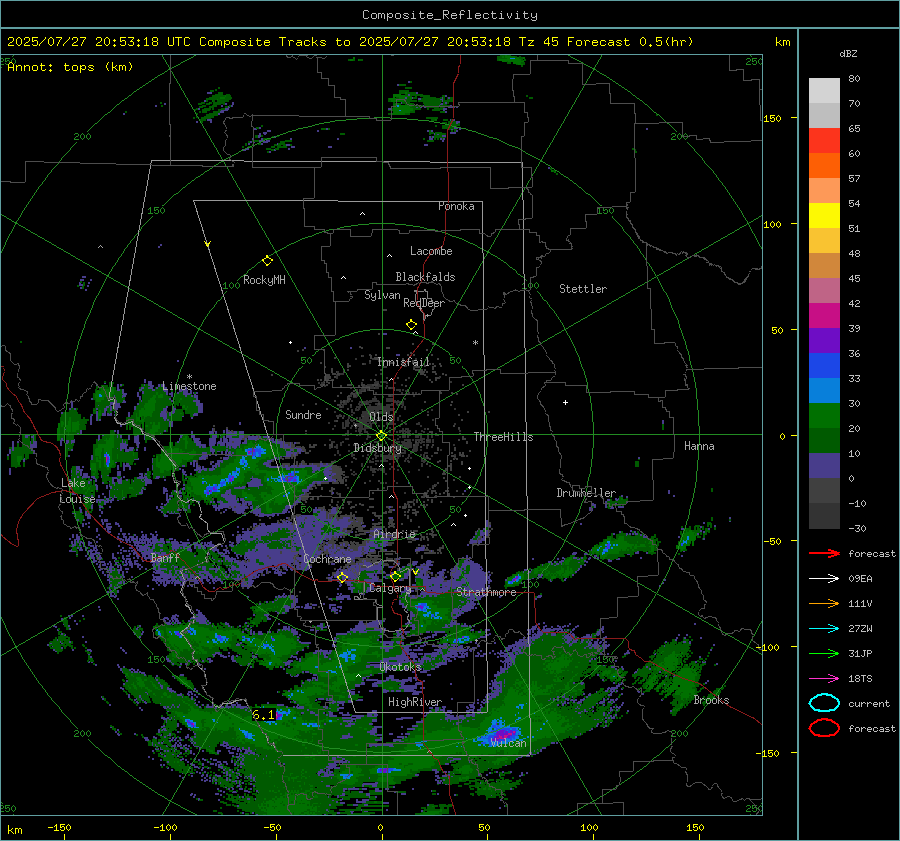Click the Composite_Reflectivity title
The image size is (900, 841).
[450, 15]
